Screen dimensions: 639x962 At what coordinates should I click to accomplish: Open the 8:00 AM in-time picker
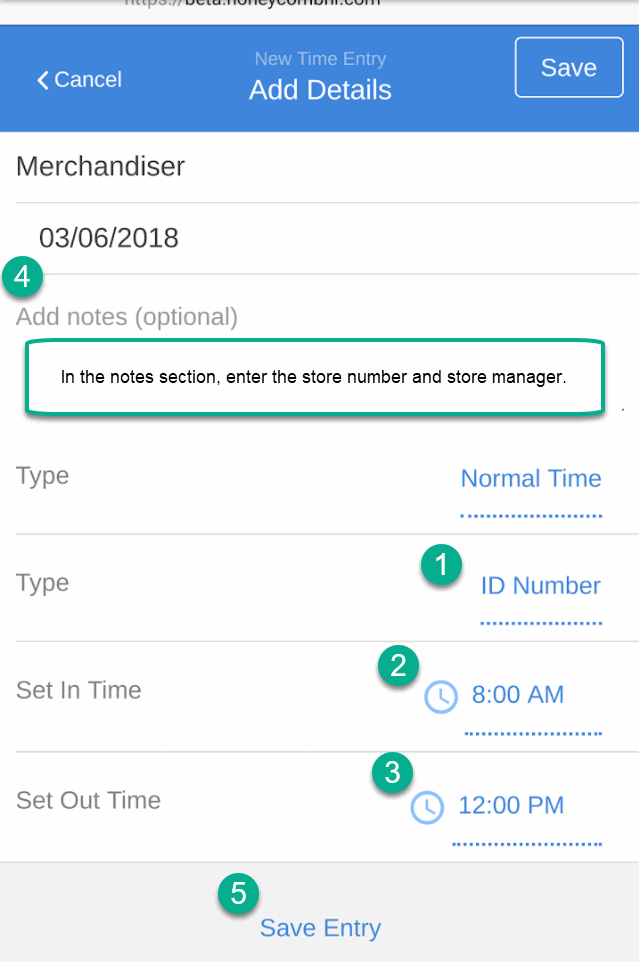[518, 695]
